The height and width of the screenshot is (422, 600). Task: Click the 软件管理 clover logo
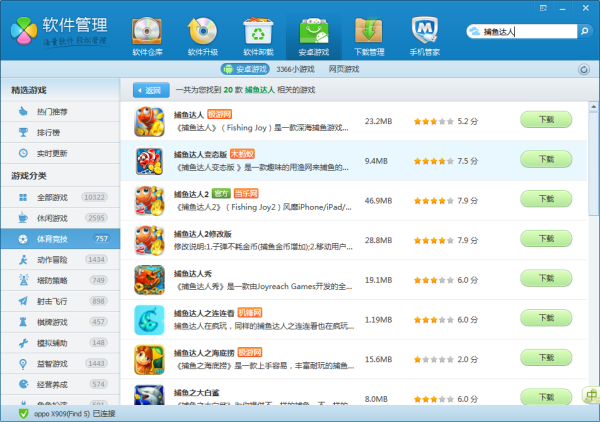click(x=24, y=31)
